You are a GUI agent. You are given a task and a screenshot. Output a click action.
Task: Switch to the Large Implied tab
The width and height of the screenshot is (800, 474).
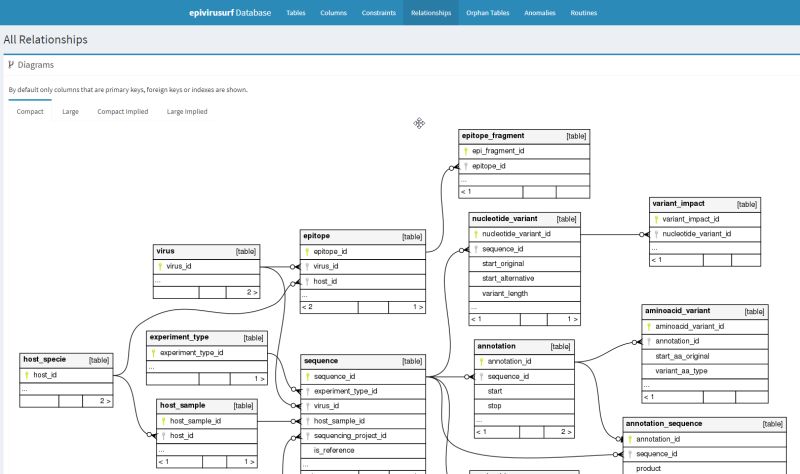point(187,111)
